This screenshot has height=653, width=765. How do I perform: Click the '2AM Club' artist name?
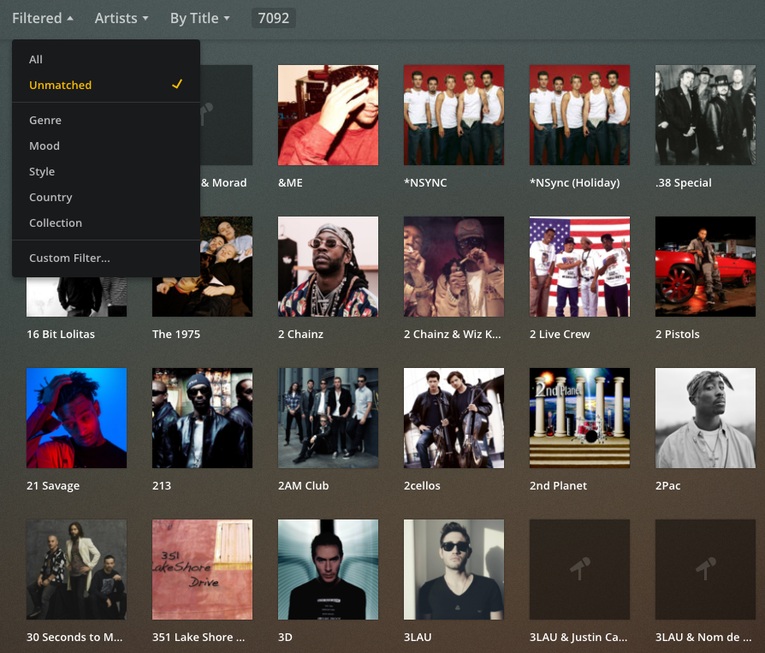pos(303,486)
